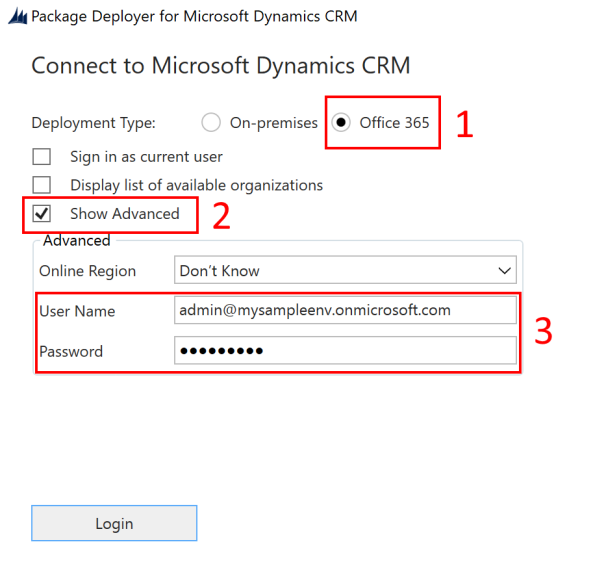The image size is (593, 566).
Task: Enable Sign in as current user
Action: pos(42,157)
